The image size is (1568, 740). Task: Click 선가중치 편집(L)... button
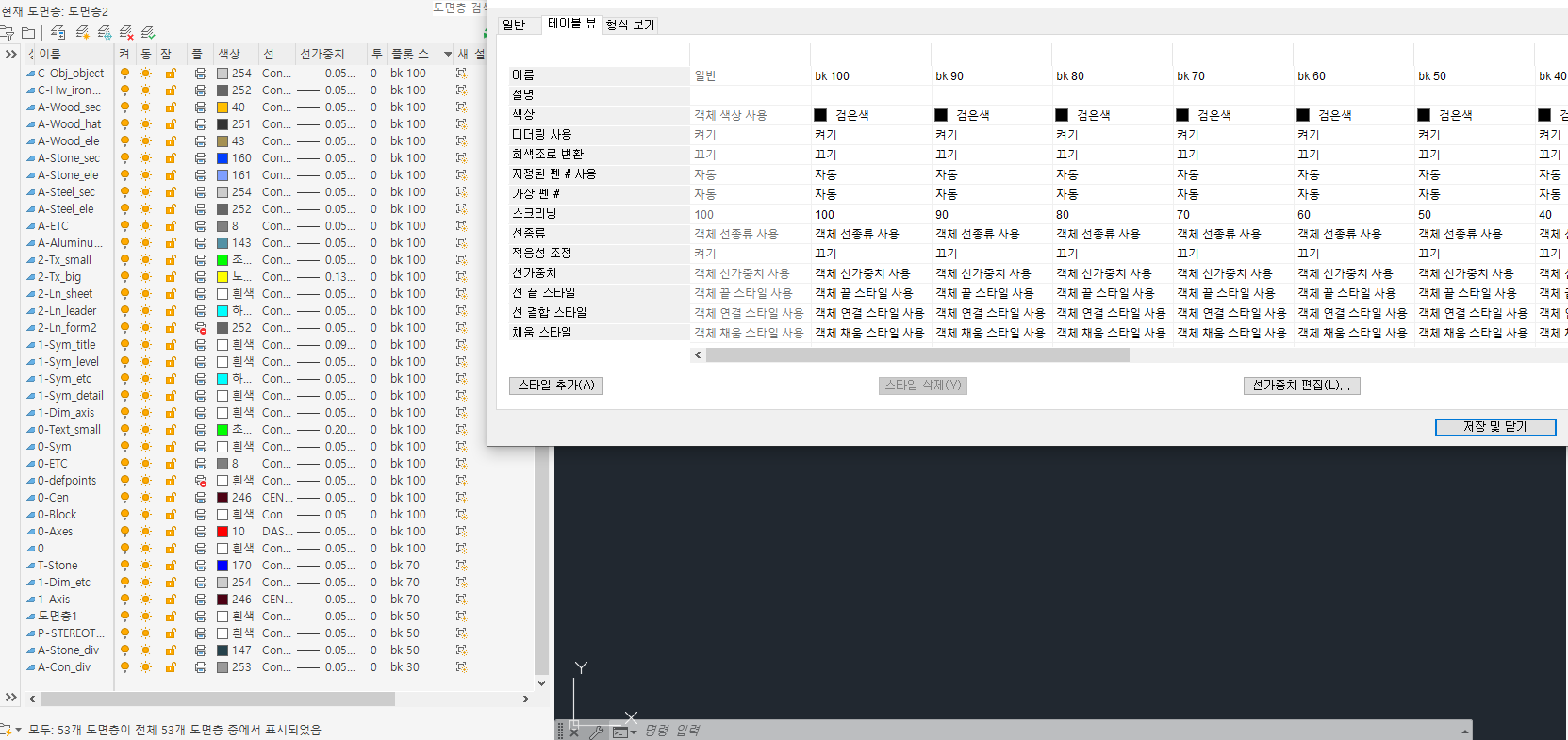click(1301, 386)
